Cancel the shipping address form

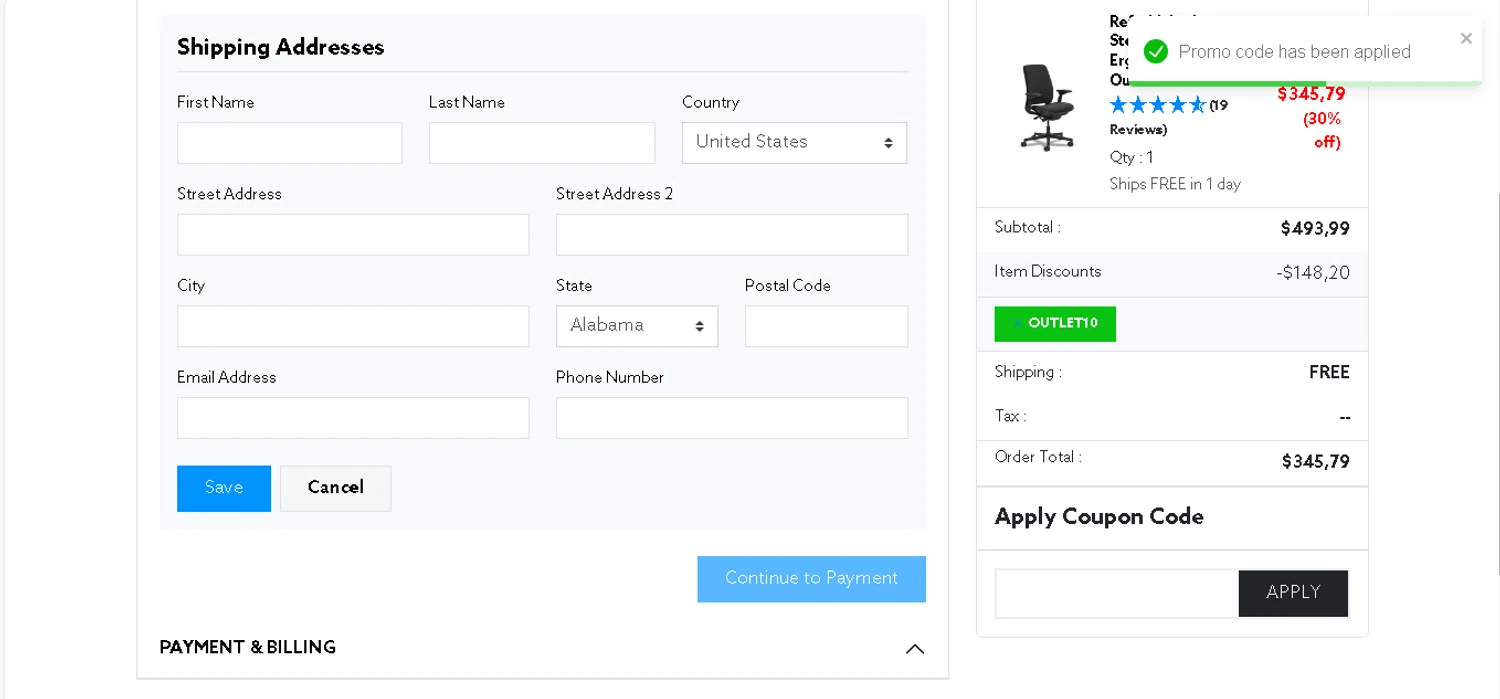click(x=335, y=488)
